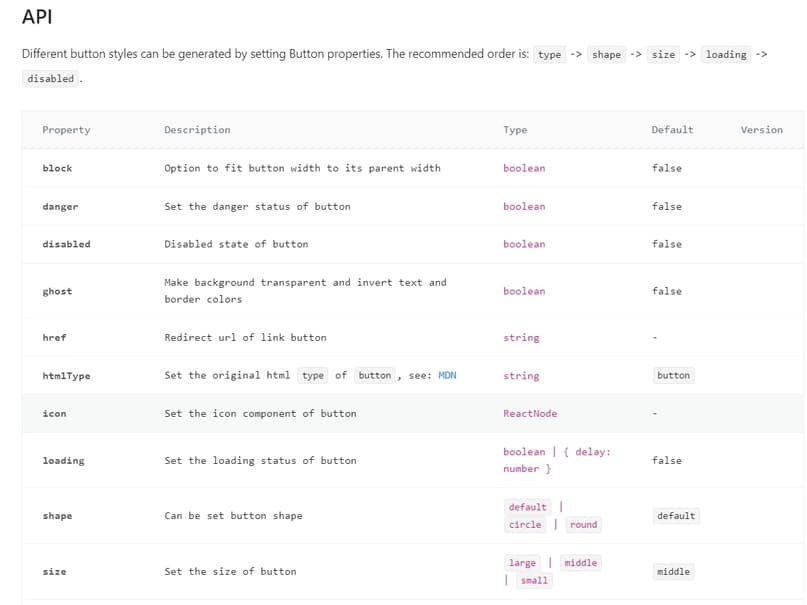Select the 'danger' property name
Screen dimensions: 807x605
pos(60,206)
